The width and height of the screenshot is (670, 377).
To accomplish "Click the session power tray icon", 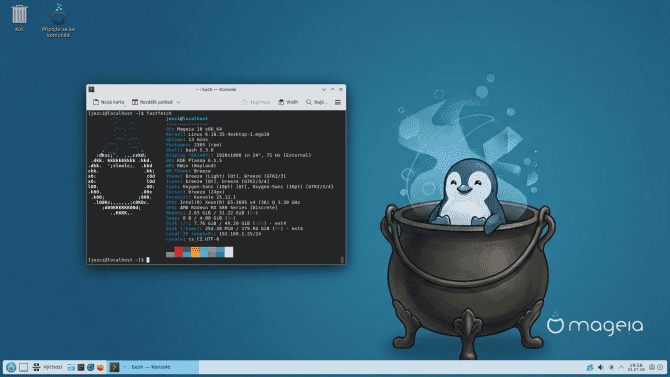I will point(652,367).
